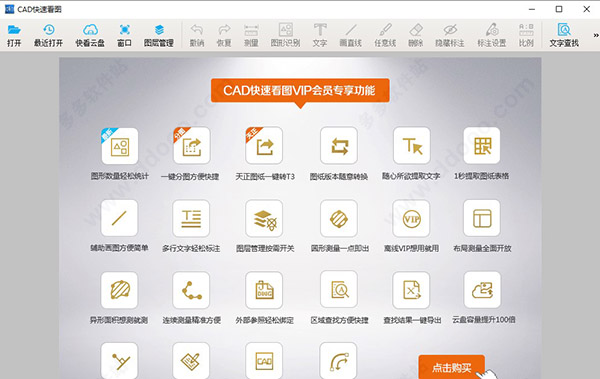This screenshot has width=600, height=379.
Task: Click the 区域查找方便快捷 caption text
Action: click(339, 320)
